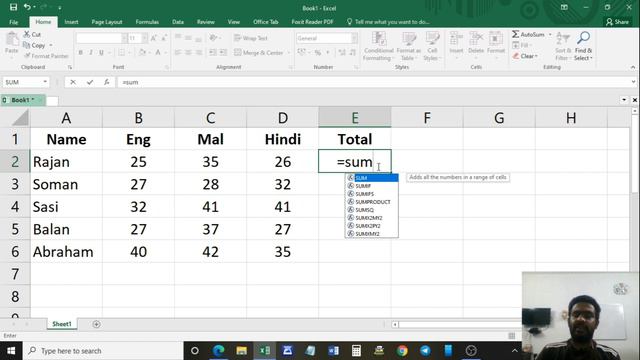Expand the formula bar chevron
The width and height of the screenshot is (640, 360).
(x=633, y=82)
